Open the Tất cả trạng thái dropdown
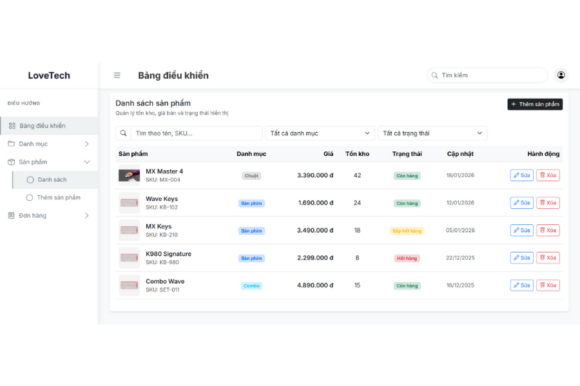 click(432, 133)
